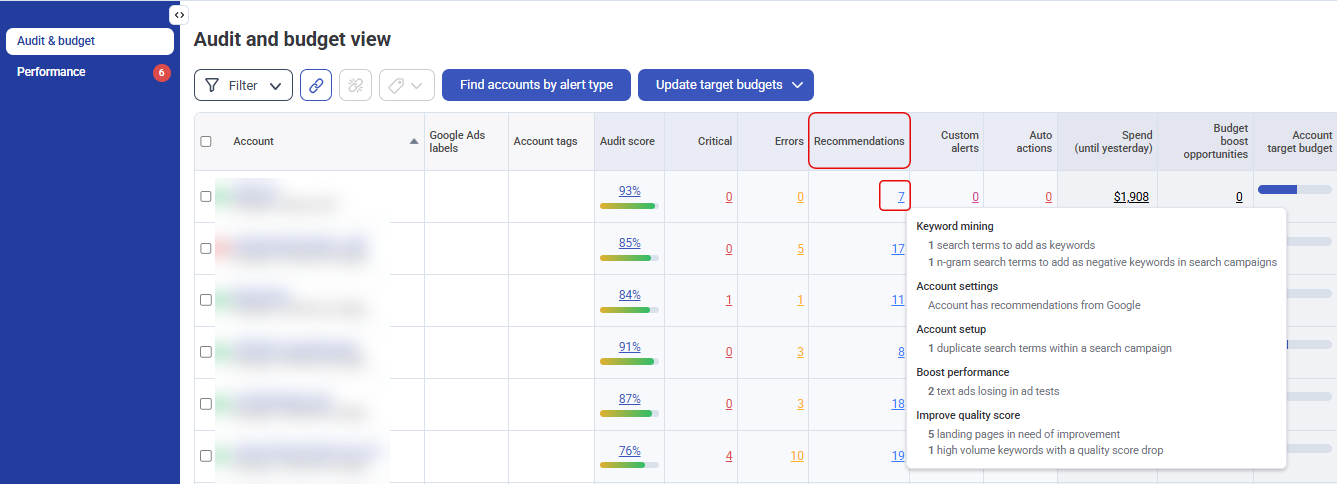Viewport: 1337px width, 484px height.
Task: Open the $1,908 spend value
Action: tap(1130, 197)
